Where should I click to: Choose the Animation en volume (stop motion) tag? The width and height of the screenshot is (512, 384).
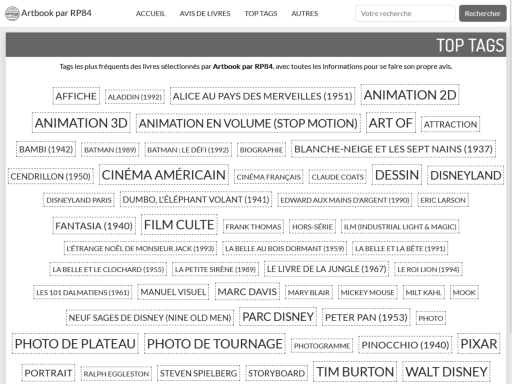(248, 123)
